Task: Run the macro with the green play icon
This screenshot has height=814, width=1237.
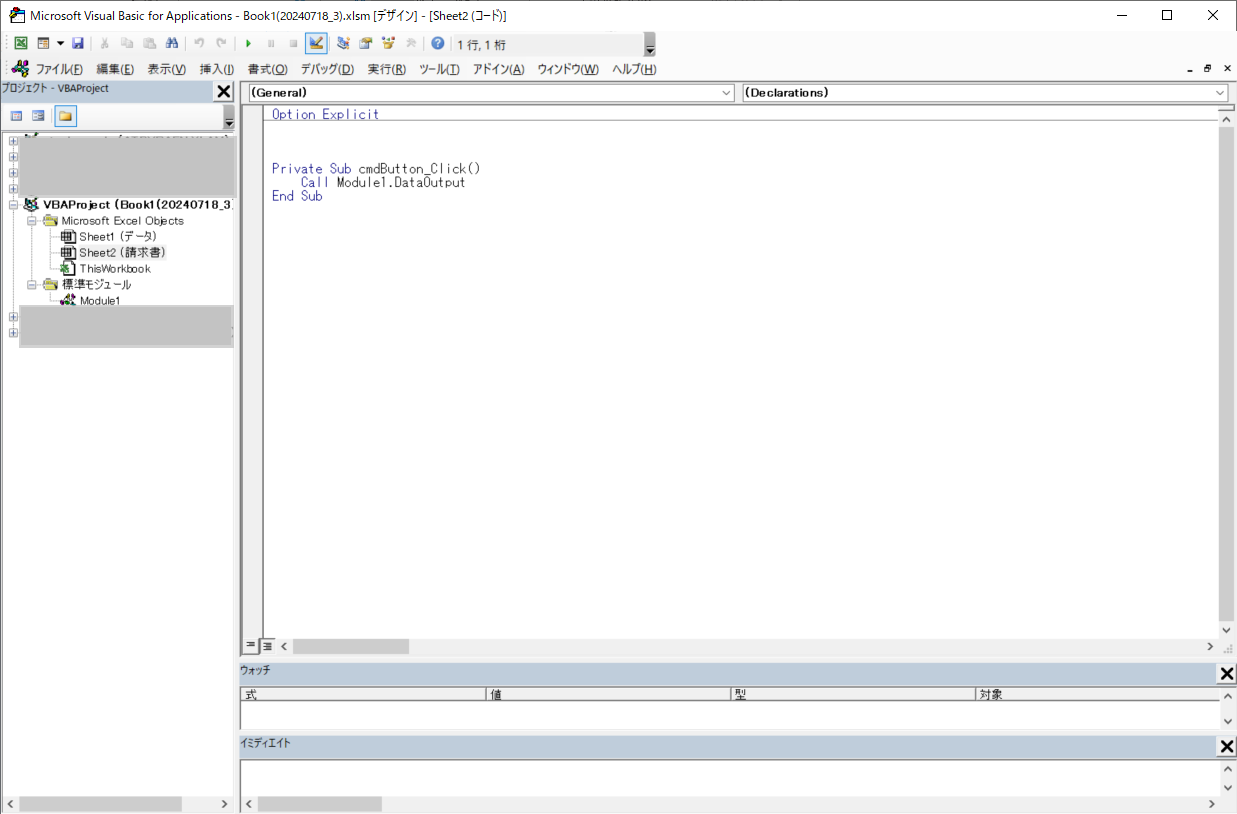Action: (x=248, y=44)
